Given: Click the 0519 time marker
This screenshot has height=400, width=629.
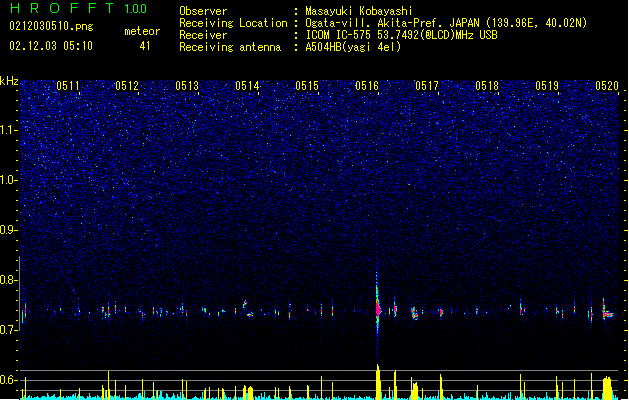Looking at the screenshot, I should 547,86.
